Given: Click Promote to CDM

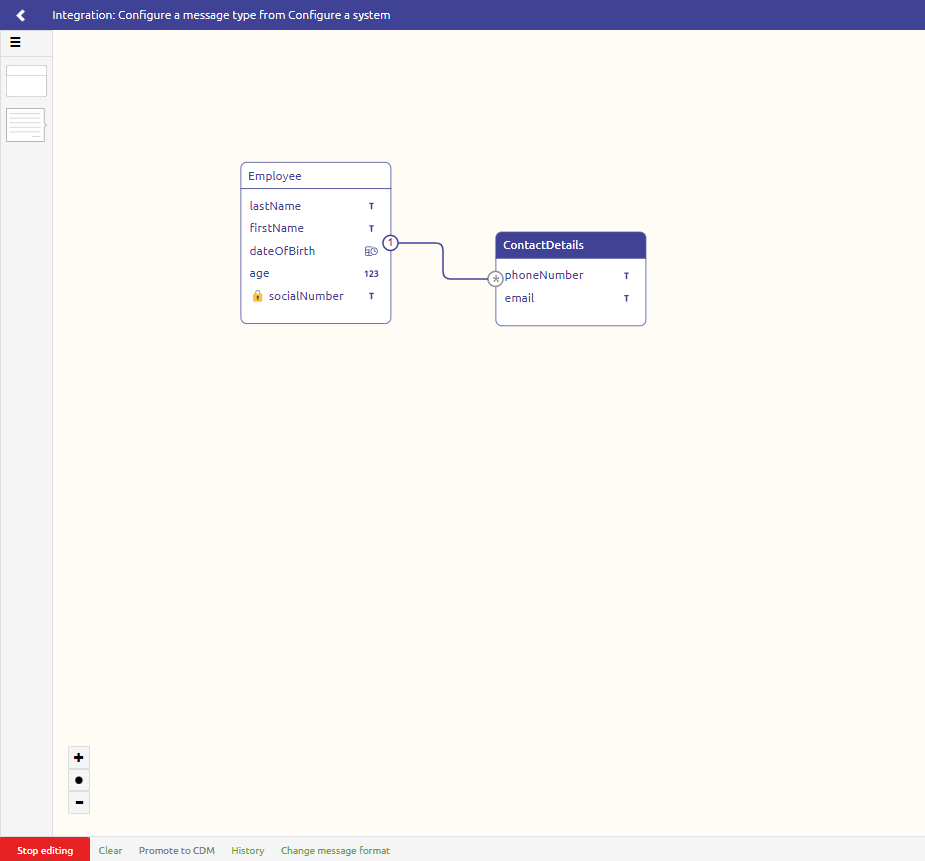Looking at the screenshot, I should pos(176,850).
